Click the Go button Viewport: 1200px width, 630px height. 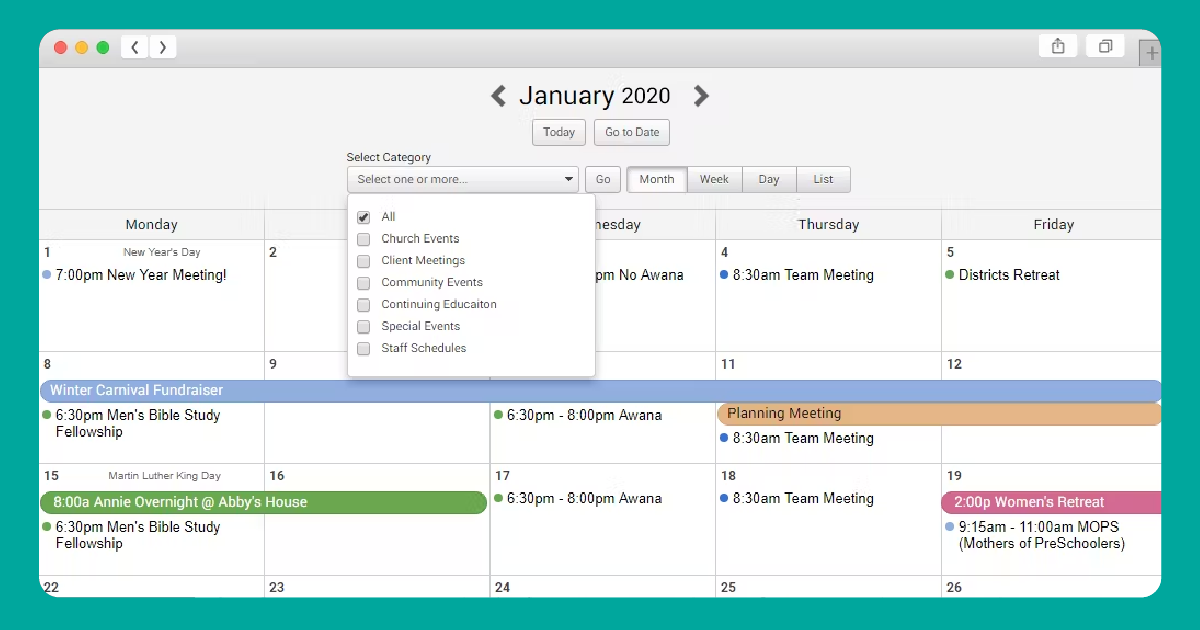click(603, 179)
